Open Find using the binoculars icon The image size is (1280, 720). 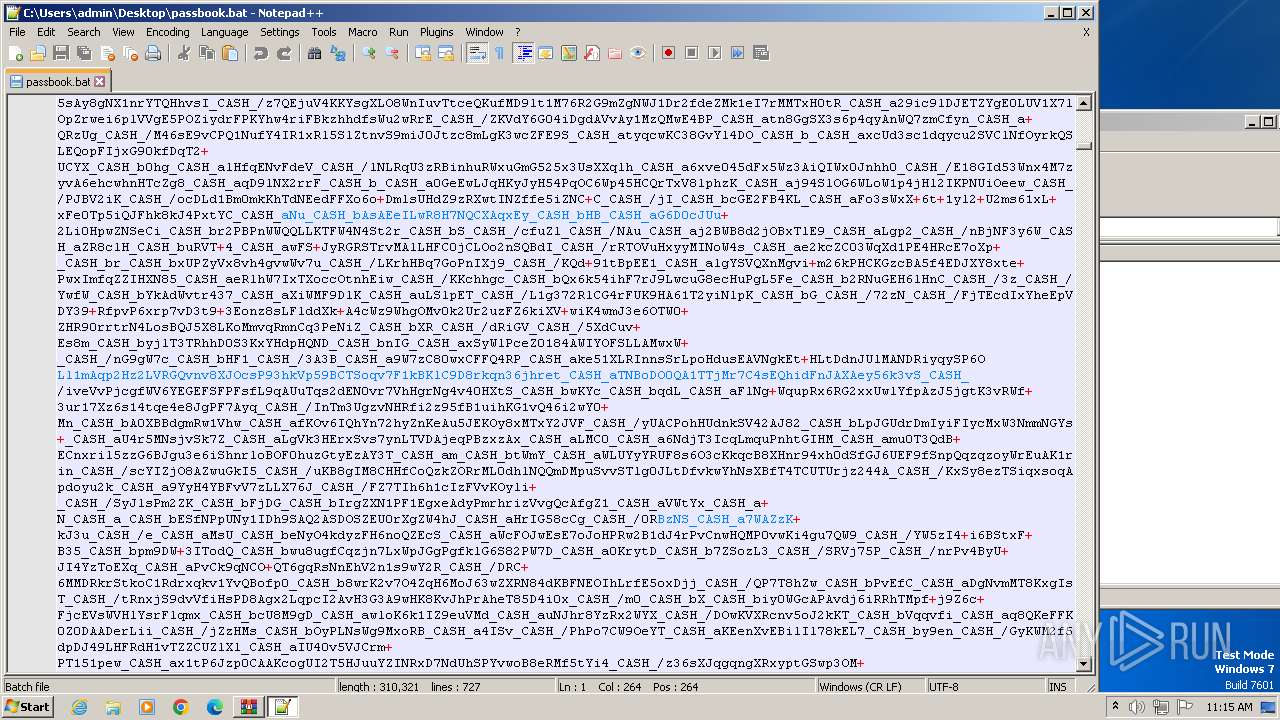314,53
